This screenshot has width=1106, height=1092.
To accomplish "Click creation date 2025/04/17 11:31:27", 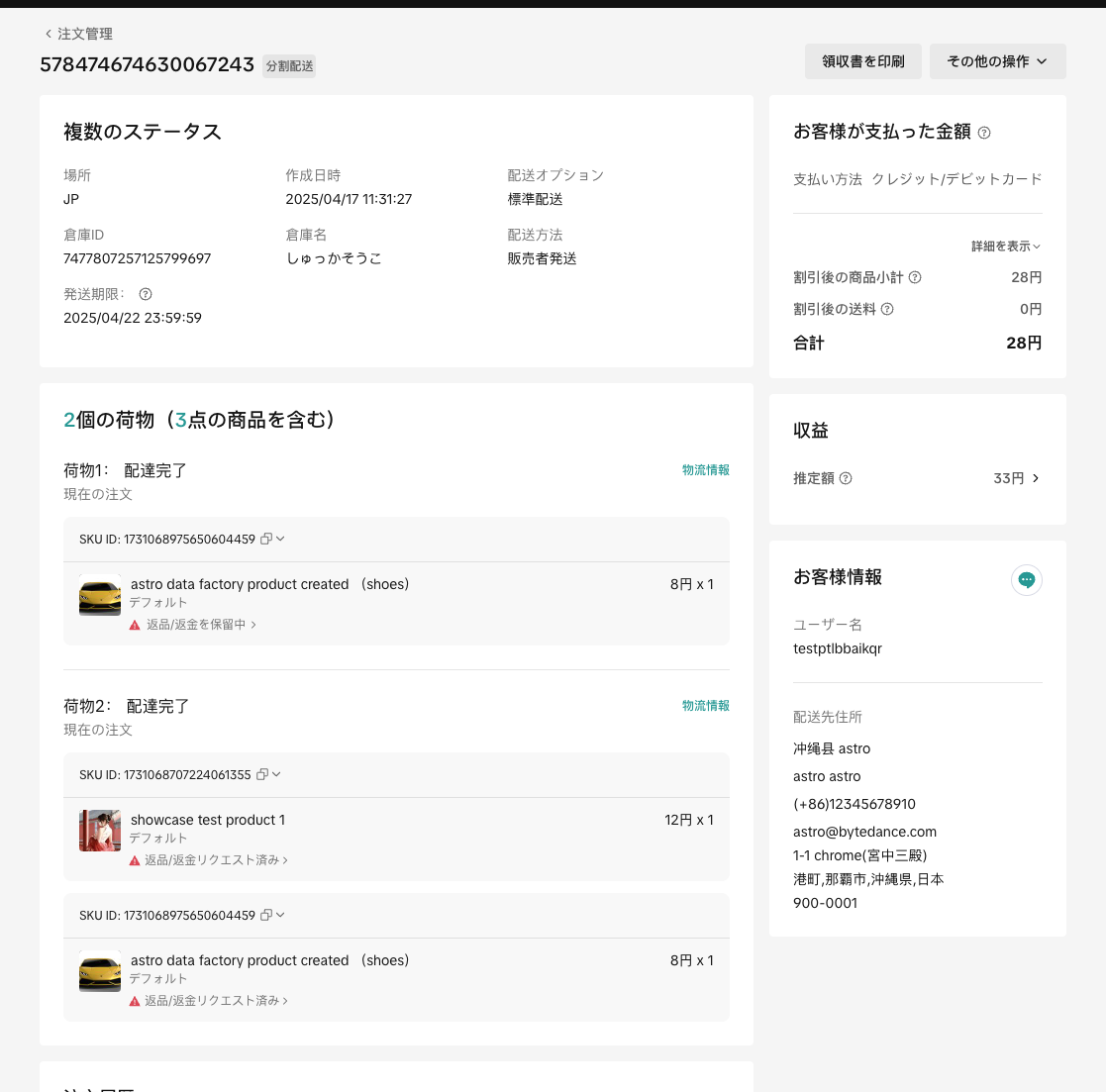I will (349, 200).
